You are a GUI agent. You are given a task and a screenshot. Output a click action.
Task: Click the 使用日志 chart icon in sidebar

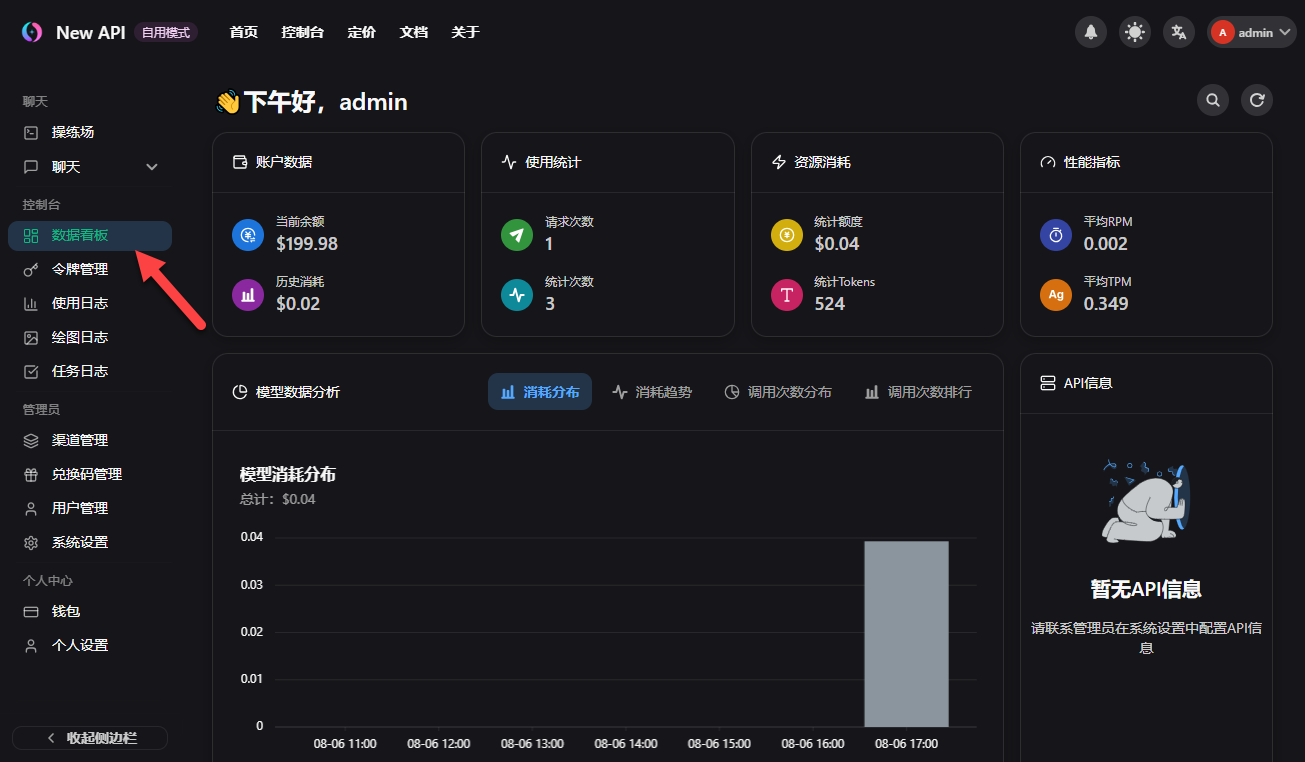(31, 303)
